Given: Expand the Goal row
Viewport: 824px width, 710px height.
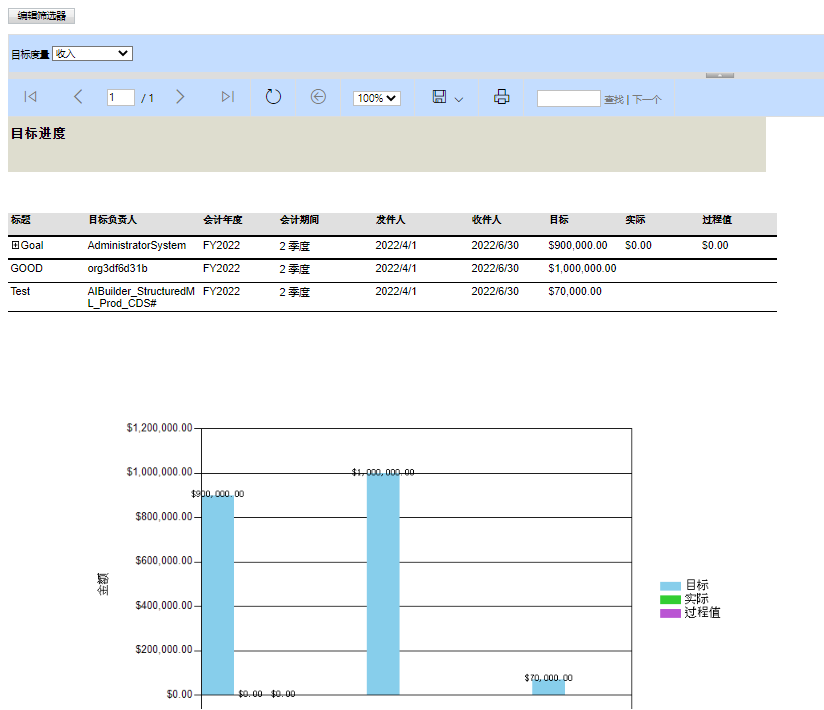Looking at the screenshot, I should 15,245.
